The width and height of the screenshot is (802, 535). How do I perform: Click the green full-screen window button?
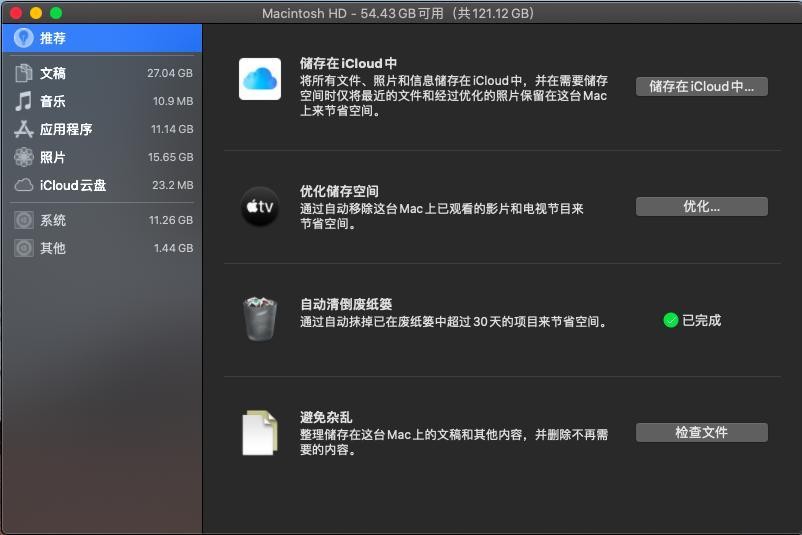point(56,13)
